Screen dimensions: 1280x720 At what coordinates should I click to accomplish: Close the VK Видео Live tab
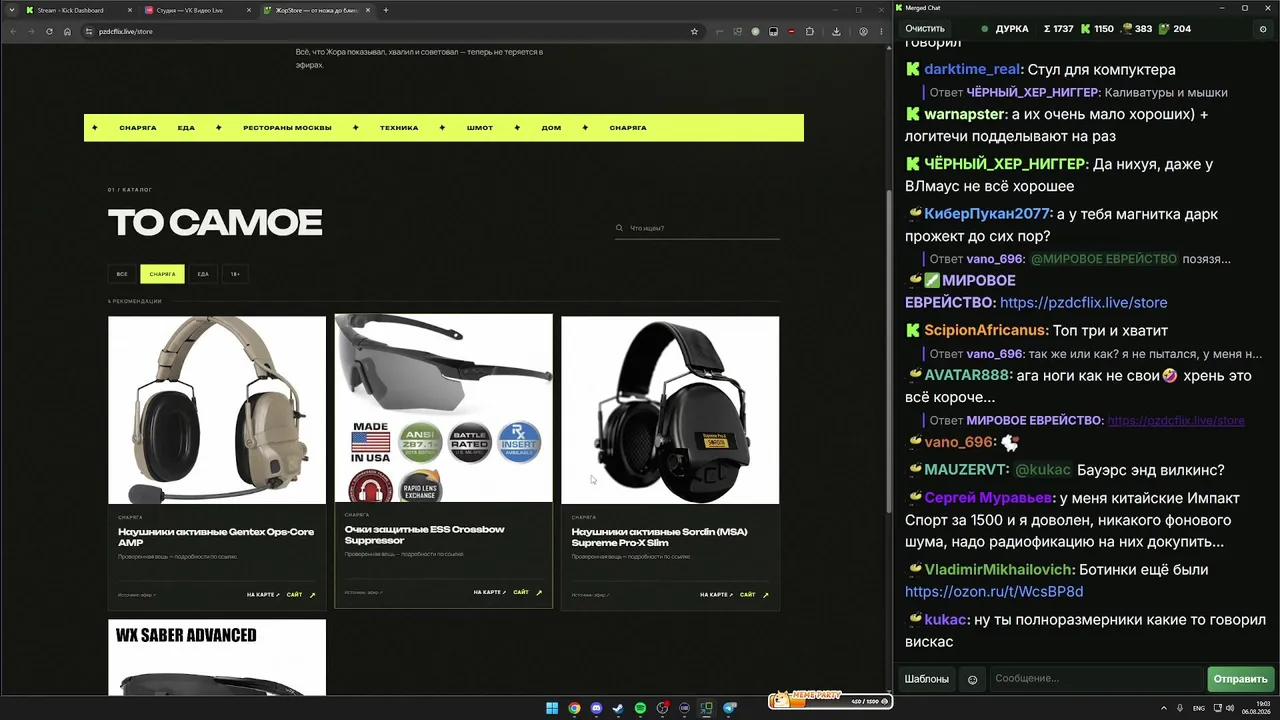(248, 10)
